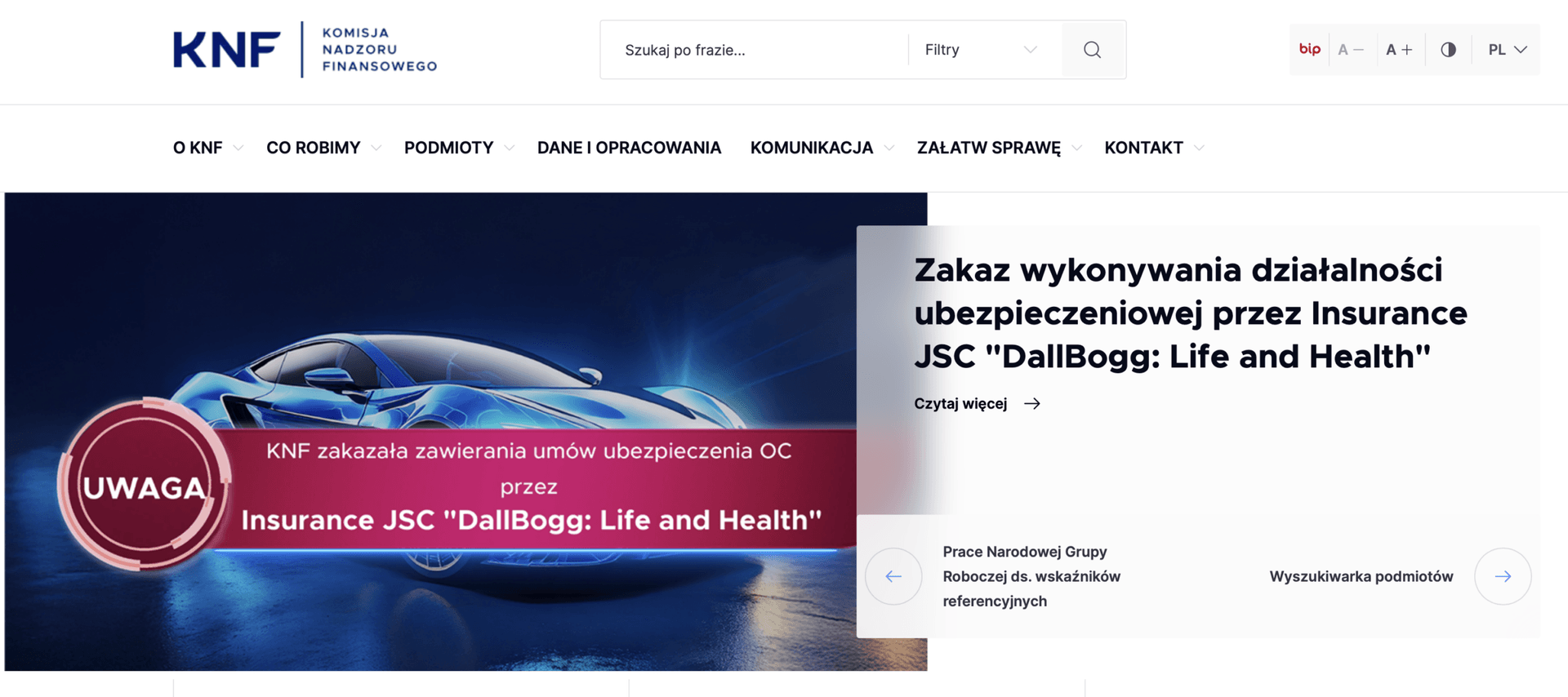1568x697 pixels.
Task: Click chevron next to KONTAKT
Action: pos(1200,149)
